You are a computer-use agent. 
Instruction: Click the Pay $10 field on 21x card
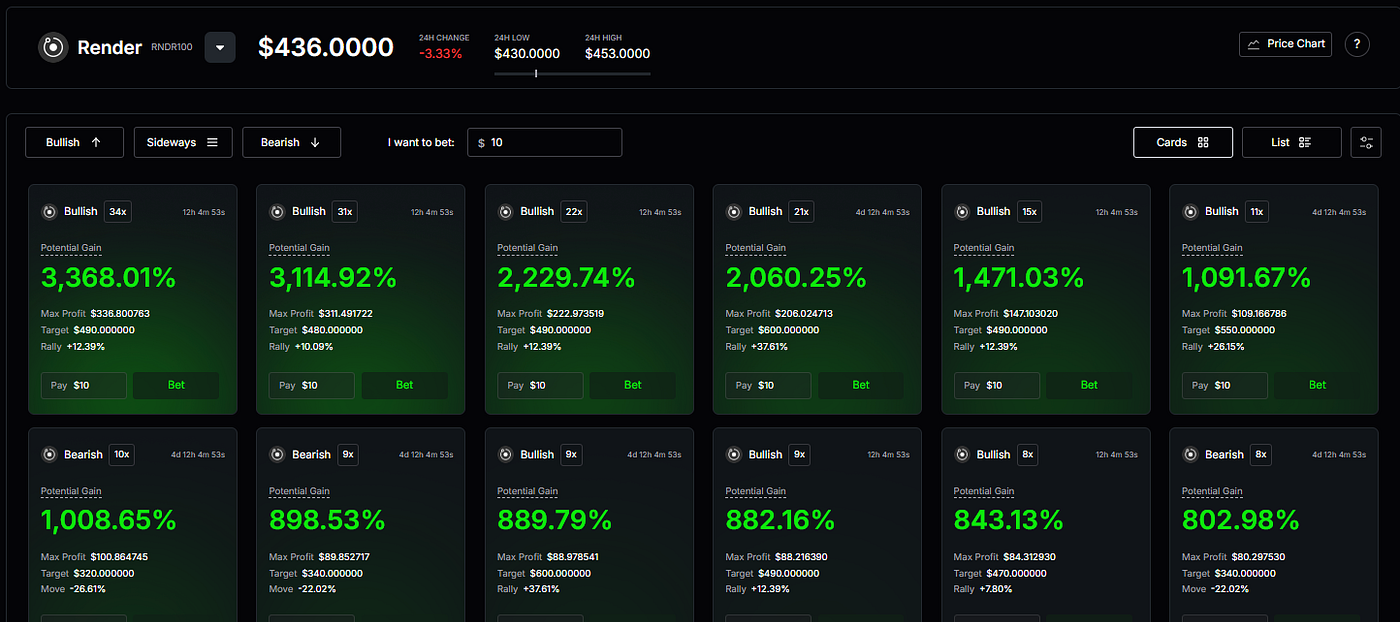(x=768, y=385)
